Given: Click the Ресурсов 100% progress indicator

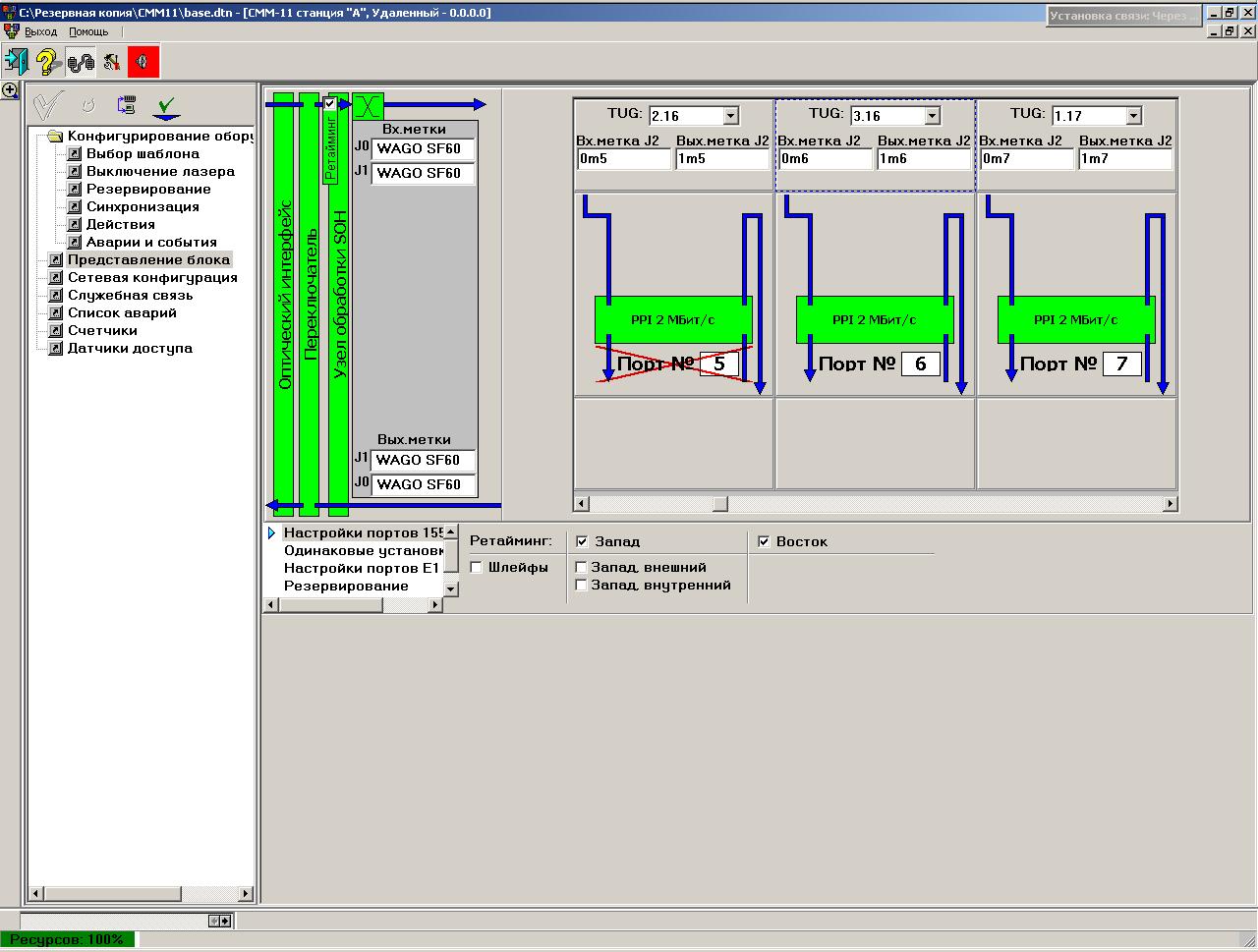Looking at the screenshot, I should (x=67, y=939).
